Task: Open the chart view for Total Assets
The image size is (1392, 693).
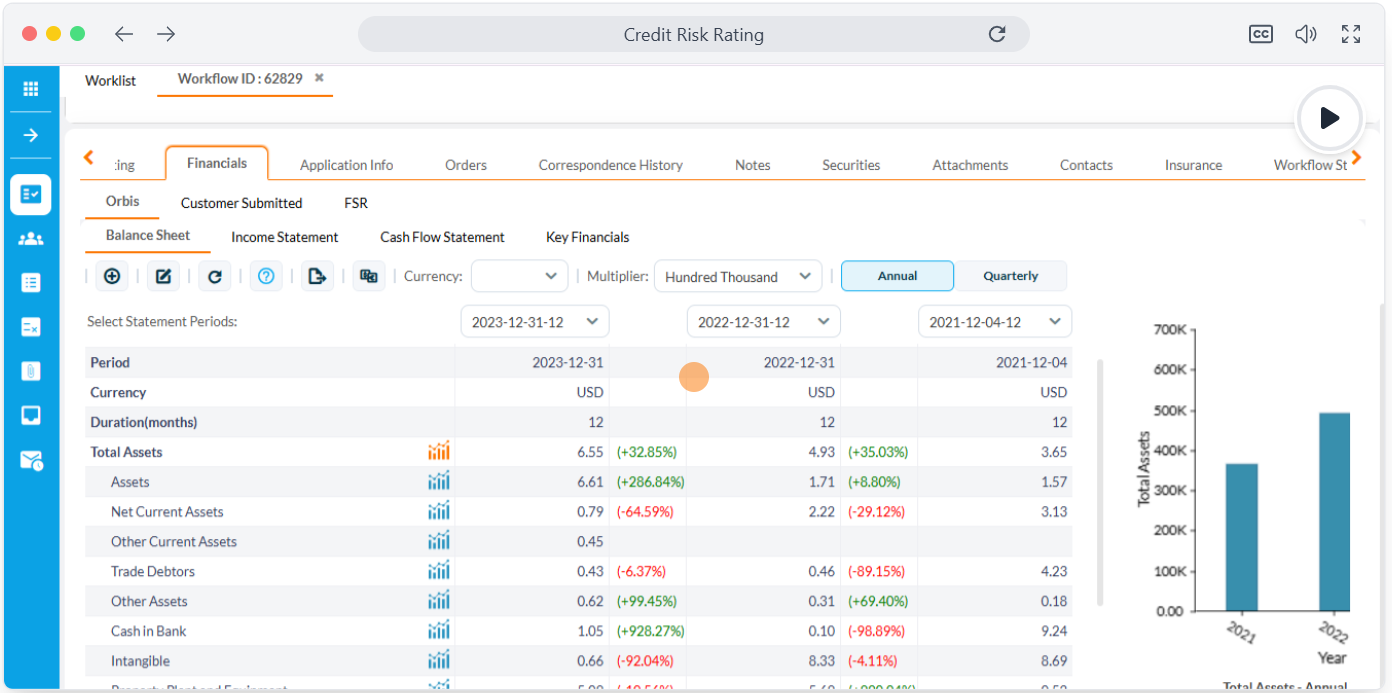Action: click(438, 451)
